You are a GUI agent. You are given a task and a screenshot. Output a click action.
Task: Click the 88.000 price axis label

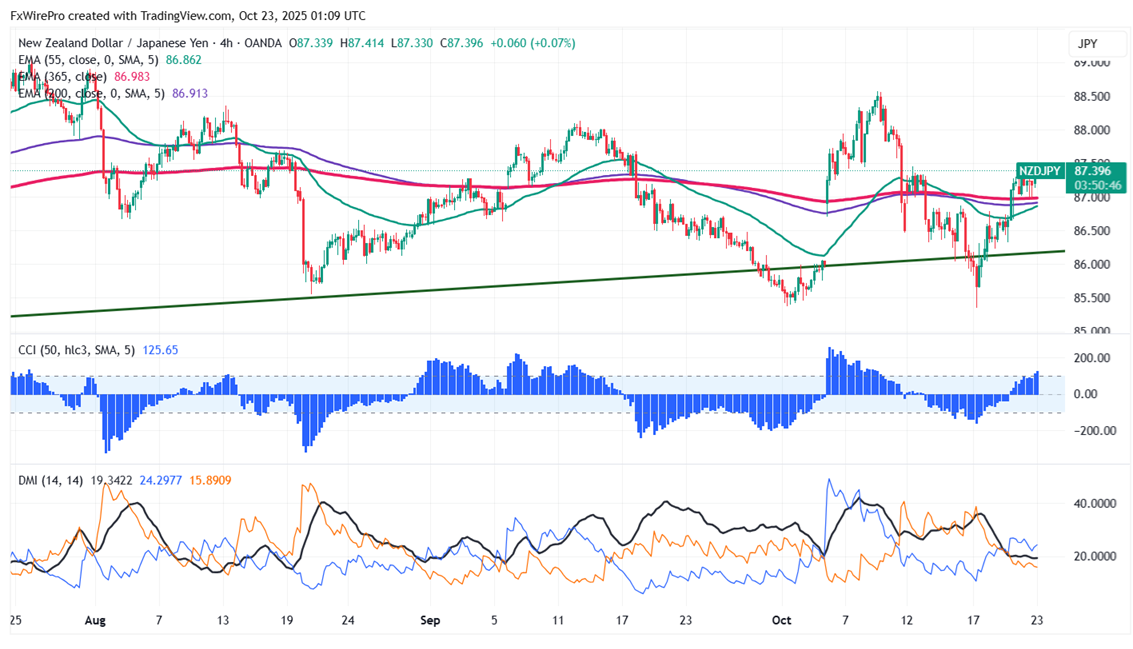(1092, 131)
